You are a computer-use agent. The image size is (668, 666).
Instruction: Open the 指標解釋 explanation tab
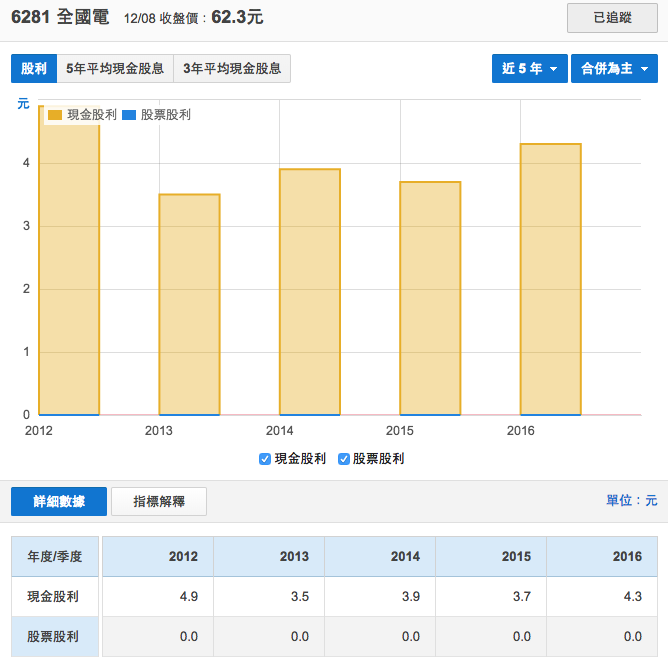click(x=159, y=501)
